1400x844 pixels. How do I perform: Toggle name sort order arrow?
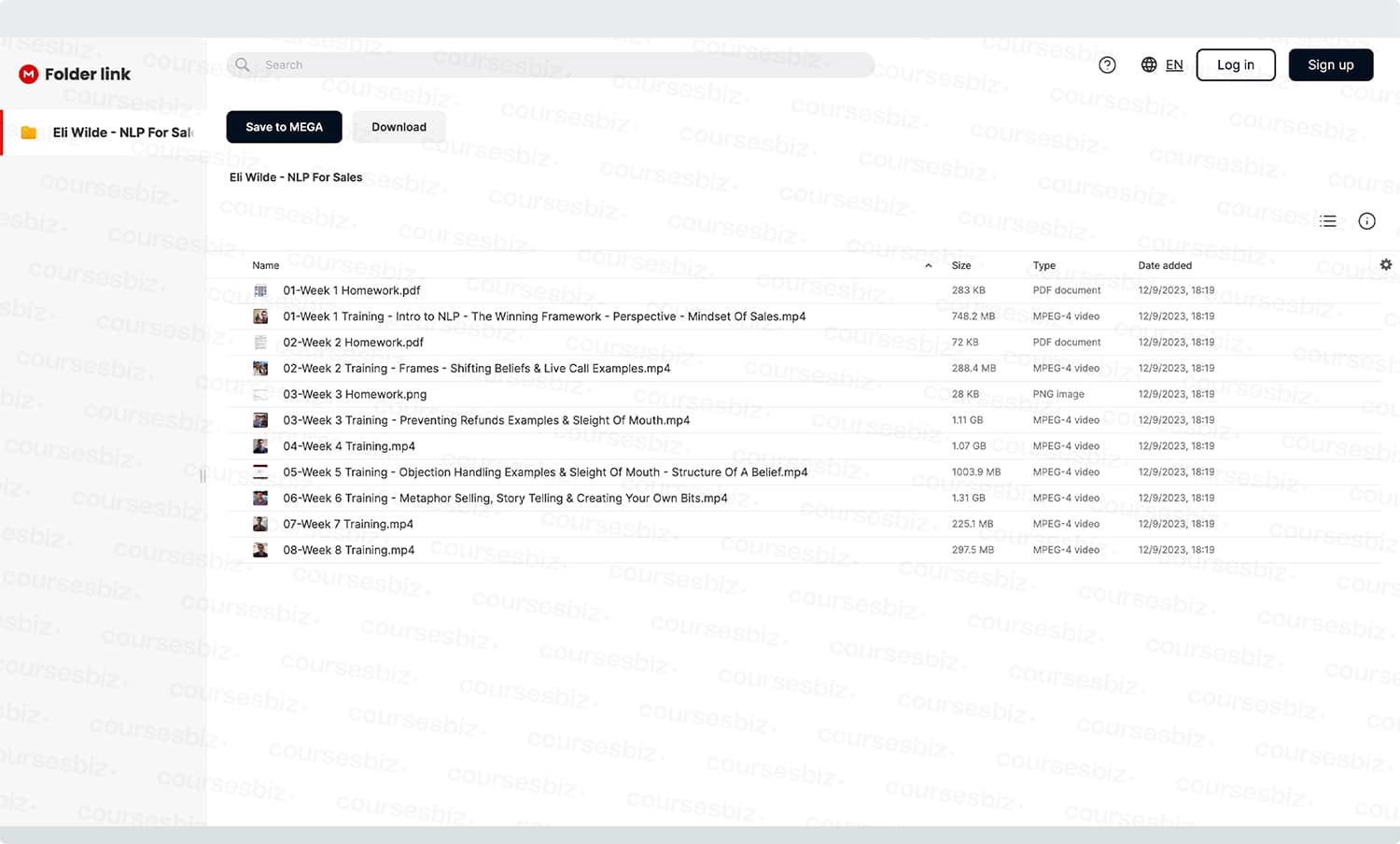[928, 266]
